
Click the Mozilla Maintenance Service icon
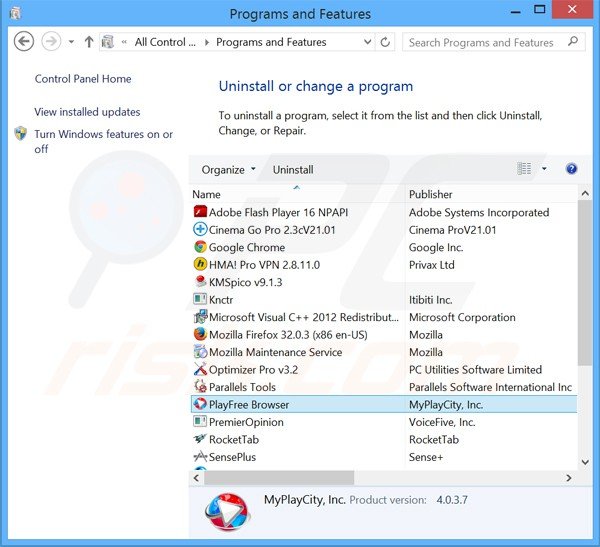coord(200,351)
